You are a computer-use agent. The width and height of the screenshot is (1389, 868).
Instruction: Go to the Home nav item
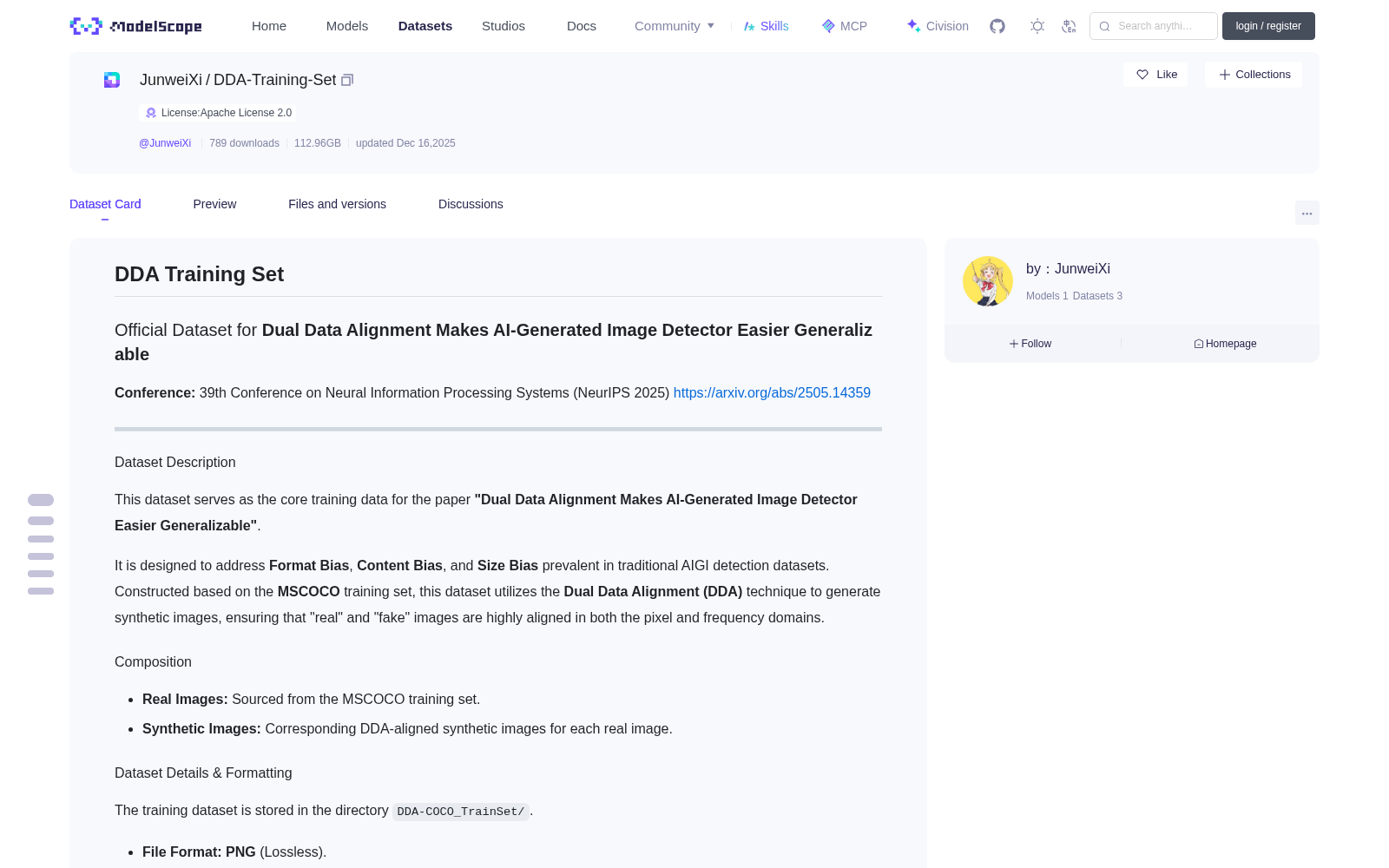269,26
